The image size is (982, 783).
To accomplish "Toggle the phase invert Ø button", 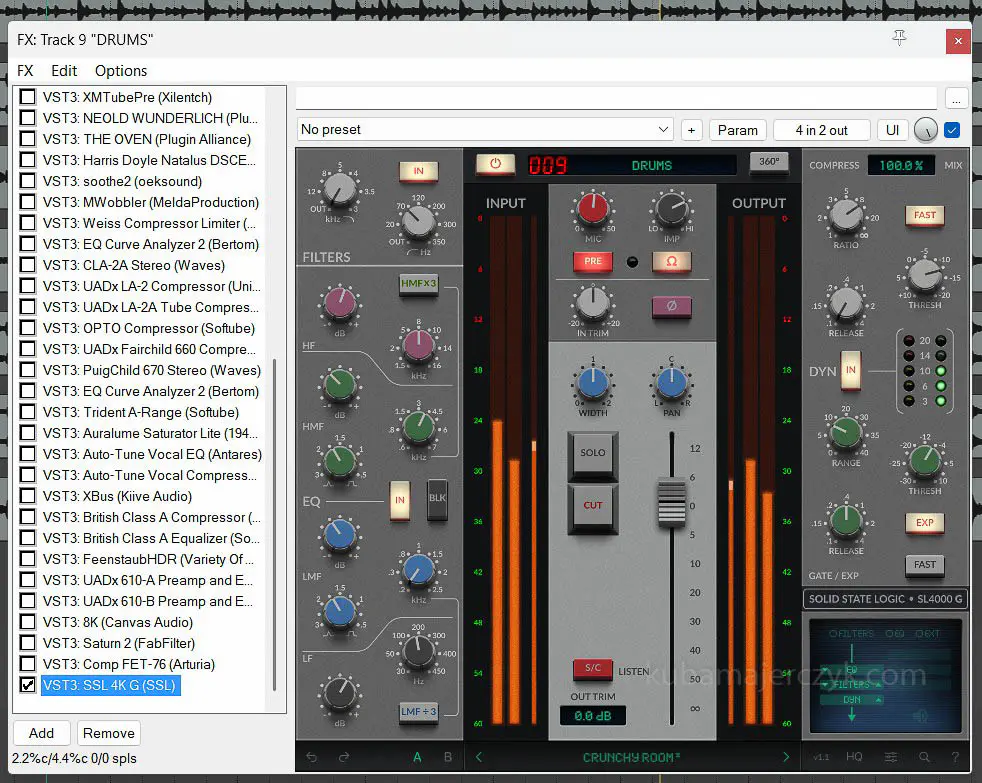I will [x=671, y=307].
